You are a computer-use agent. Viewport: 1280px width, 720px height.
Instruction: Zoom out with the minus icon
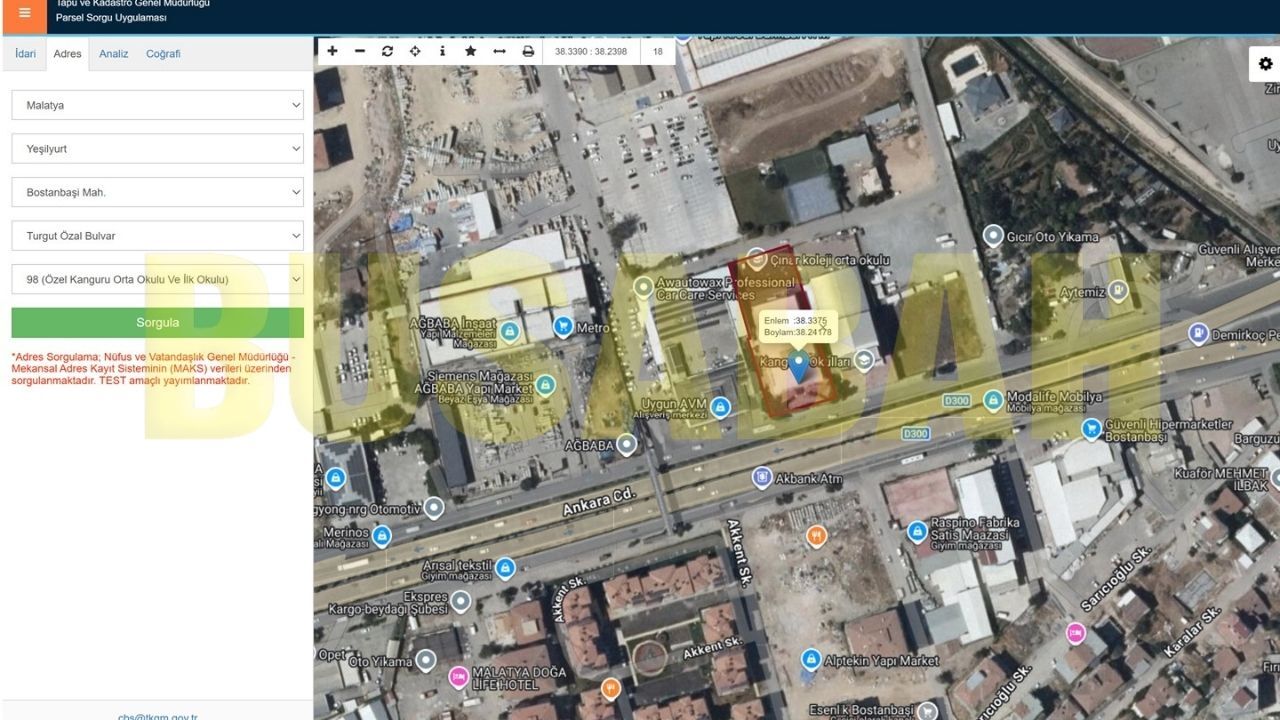(360, 51)
